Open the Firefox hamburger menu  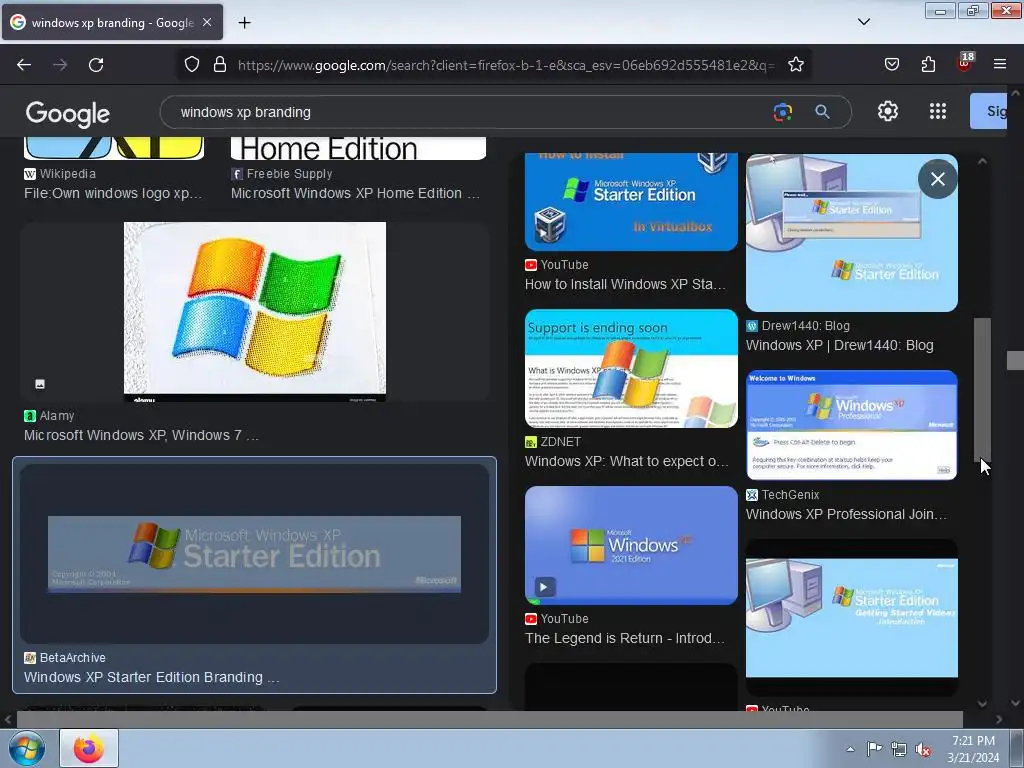point(1000,64)
